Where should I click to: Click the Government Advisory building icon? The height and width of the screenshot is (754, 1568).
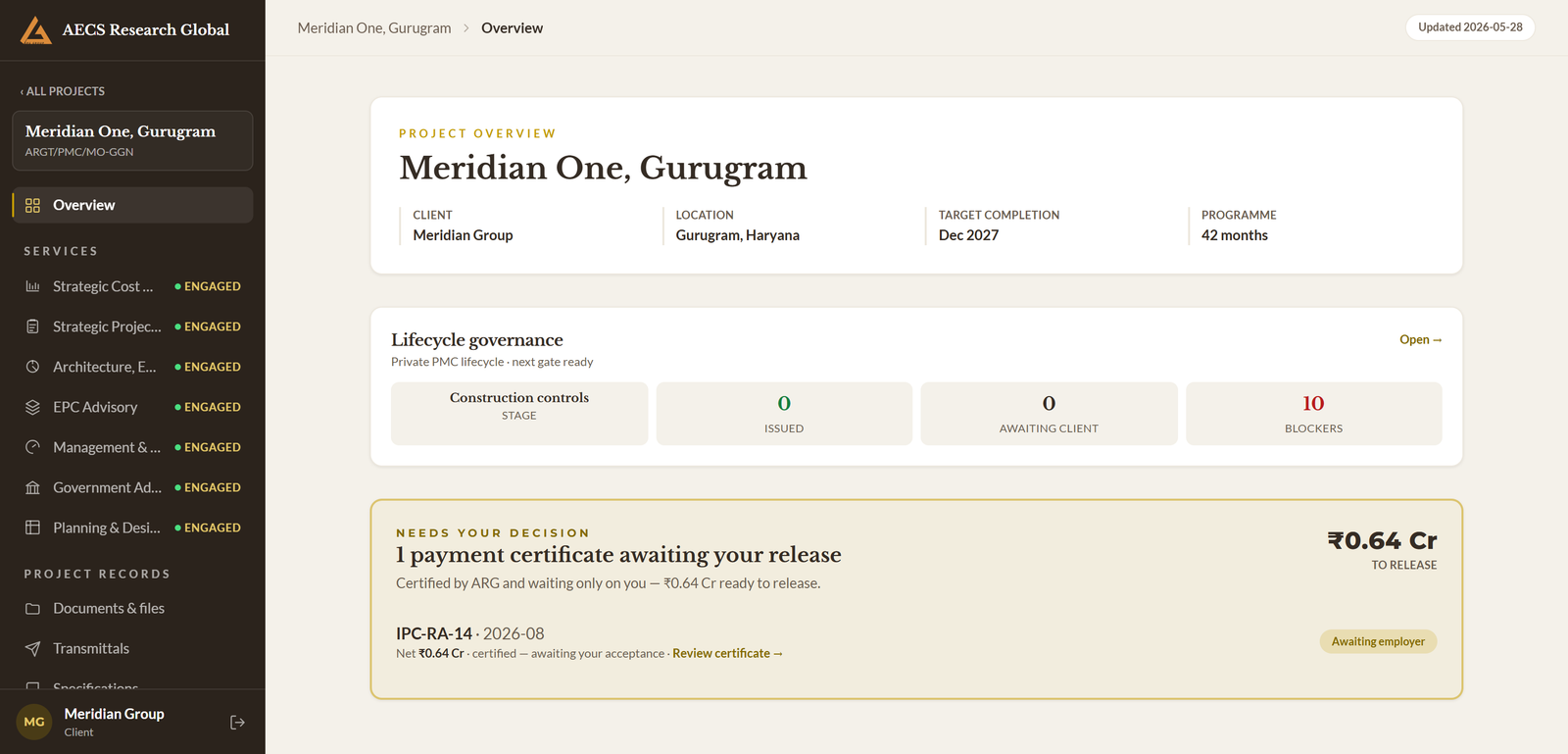[32, 487]
